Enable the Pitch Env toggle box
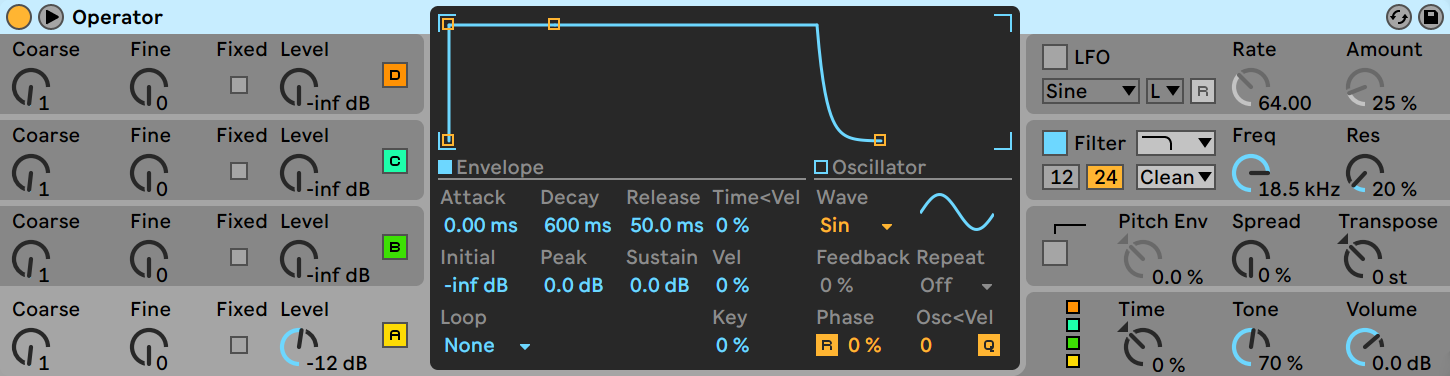 click(1055, 254)
